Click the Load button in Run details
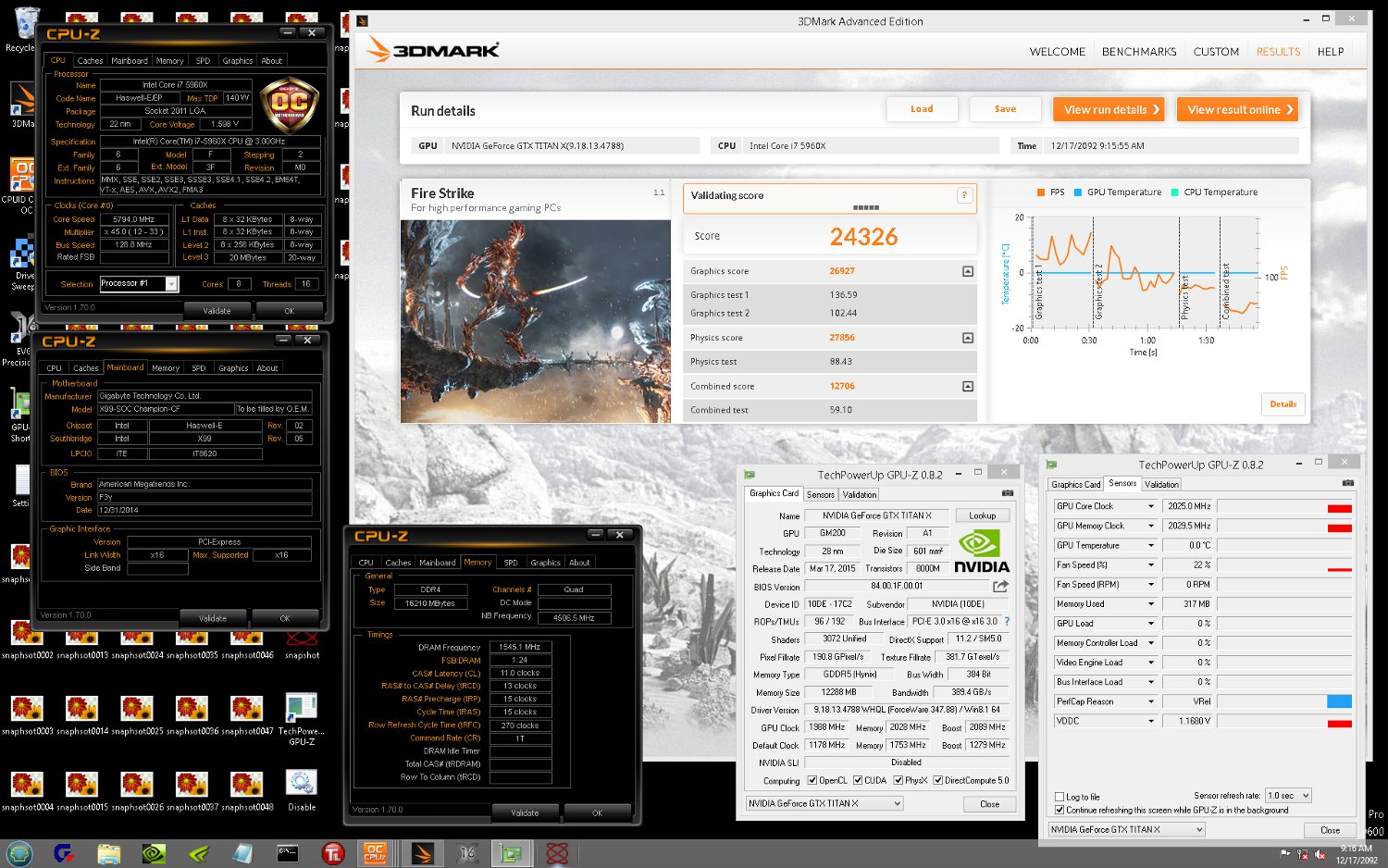 pyautogui.click(x=922, y=109)
